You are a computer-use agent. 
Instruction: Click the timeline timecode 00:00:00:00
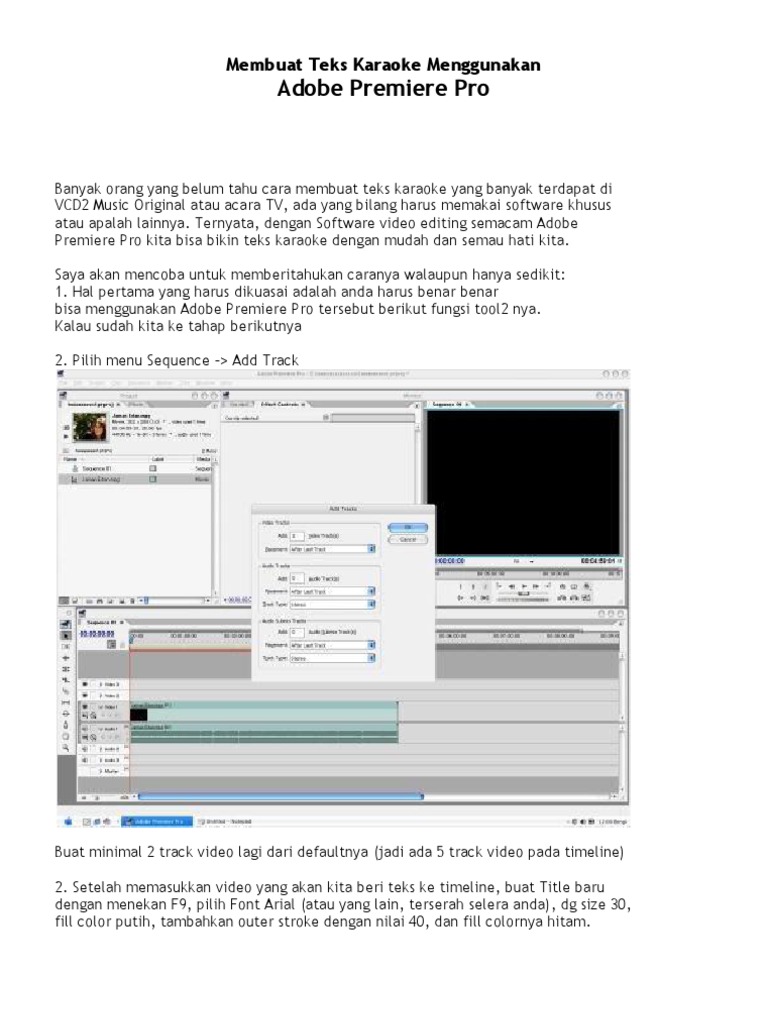coord(97,633)
